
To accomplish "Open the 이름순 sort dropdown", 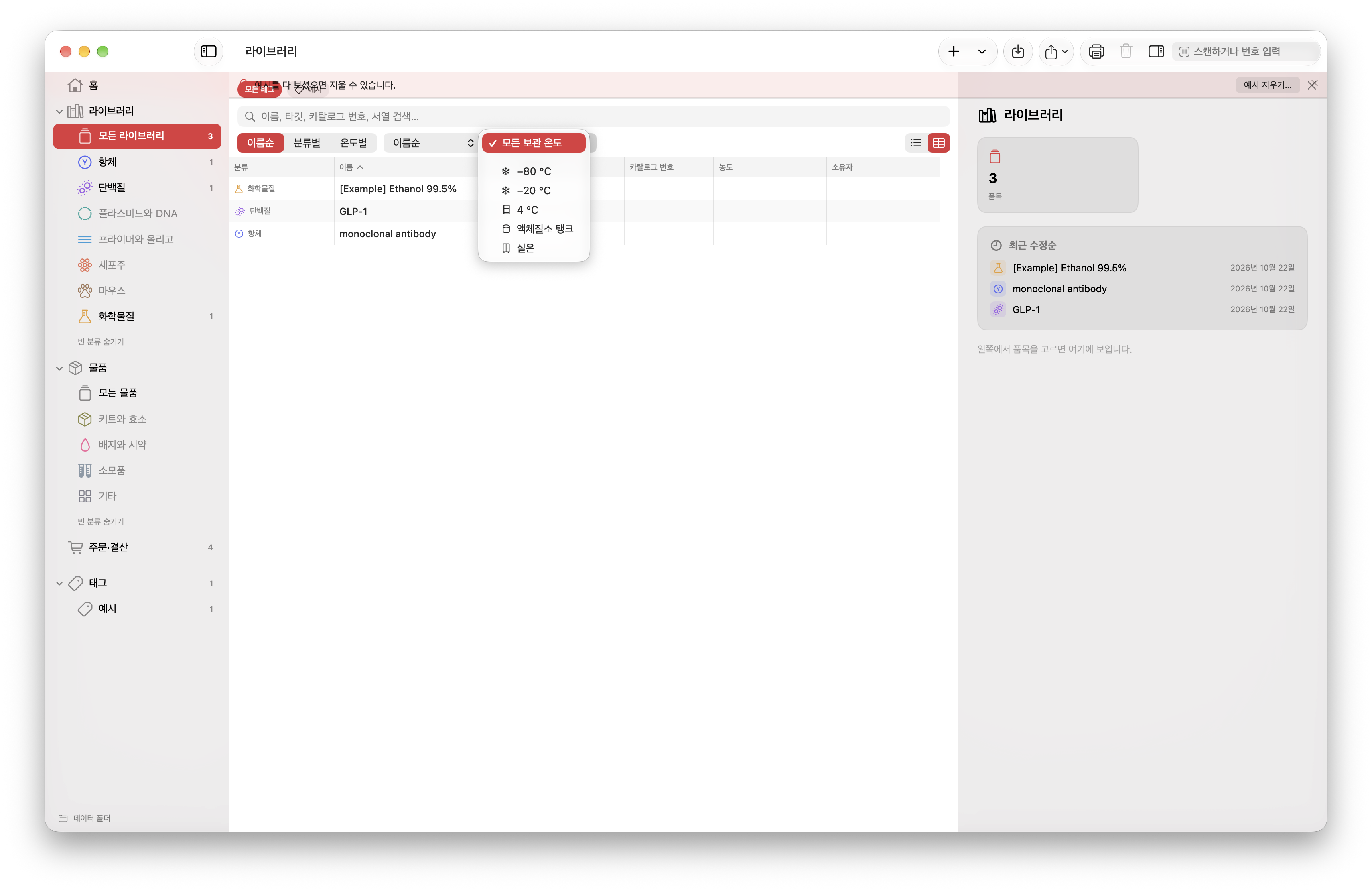I will (431, 143).
